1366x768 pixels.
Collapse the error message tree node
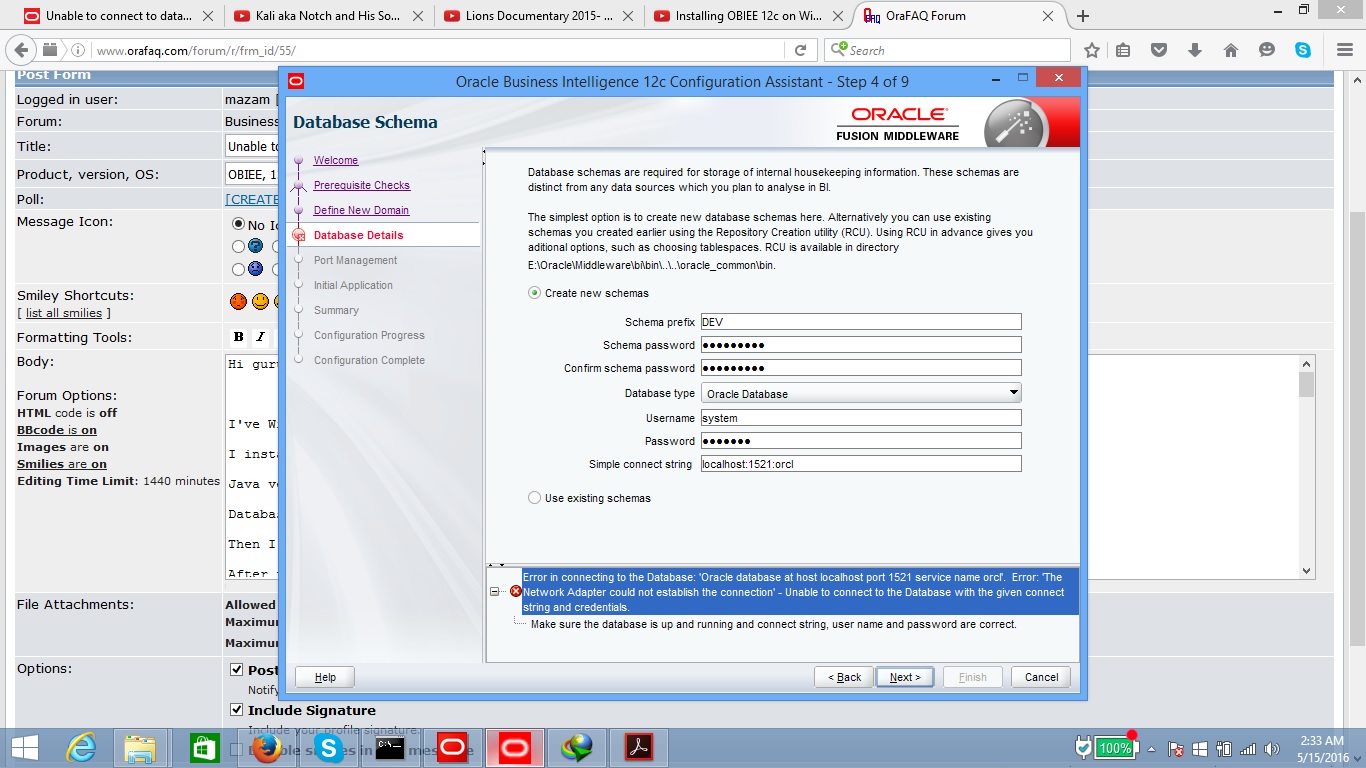tap(495, 591)
